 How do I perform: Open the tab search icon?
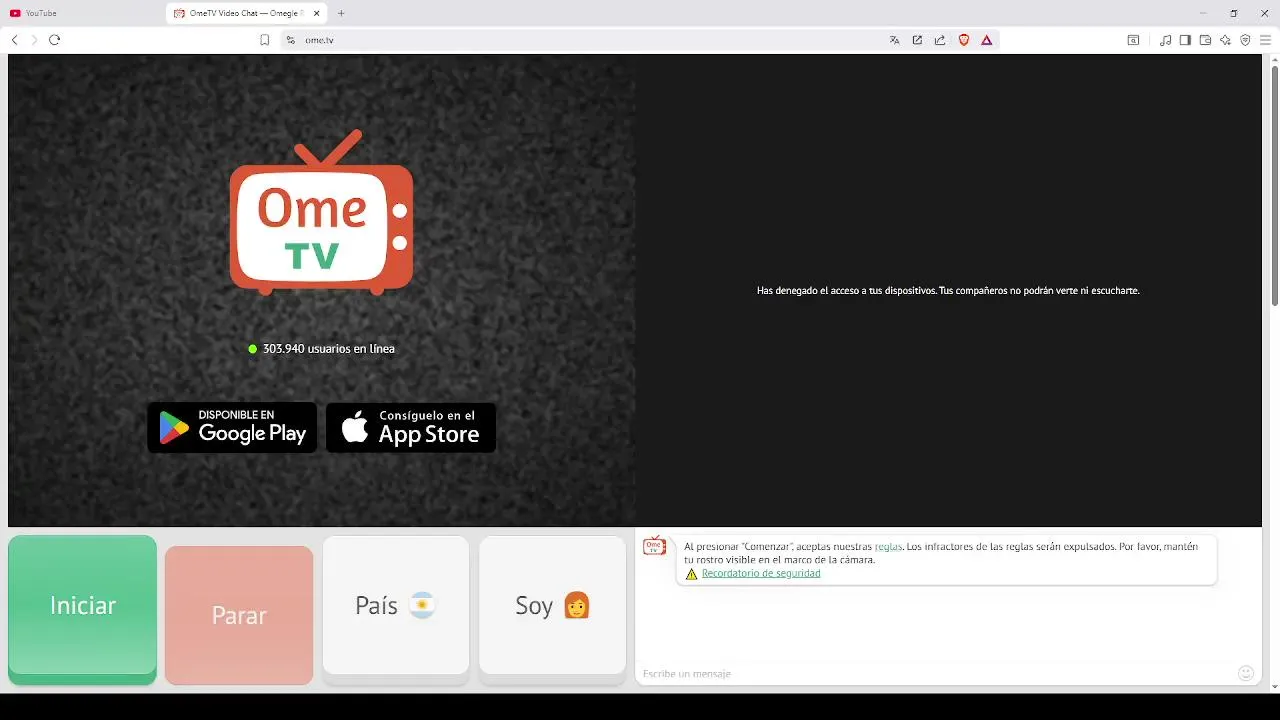click(1133, 40)
